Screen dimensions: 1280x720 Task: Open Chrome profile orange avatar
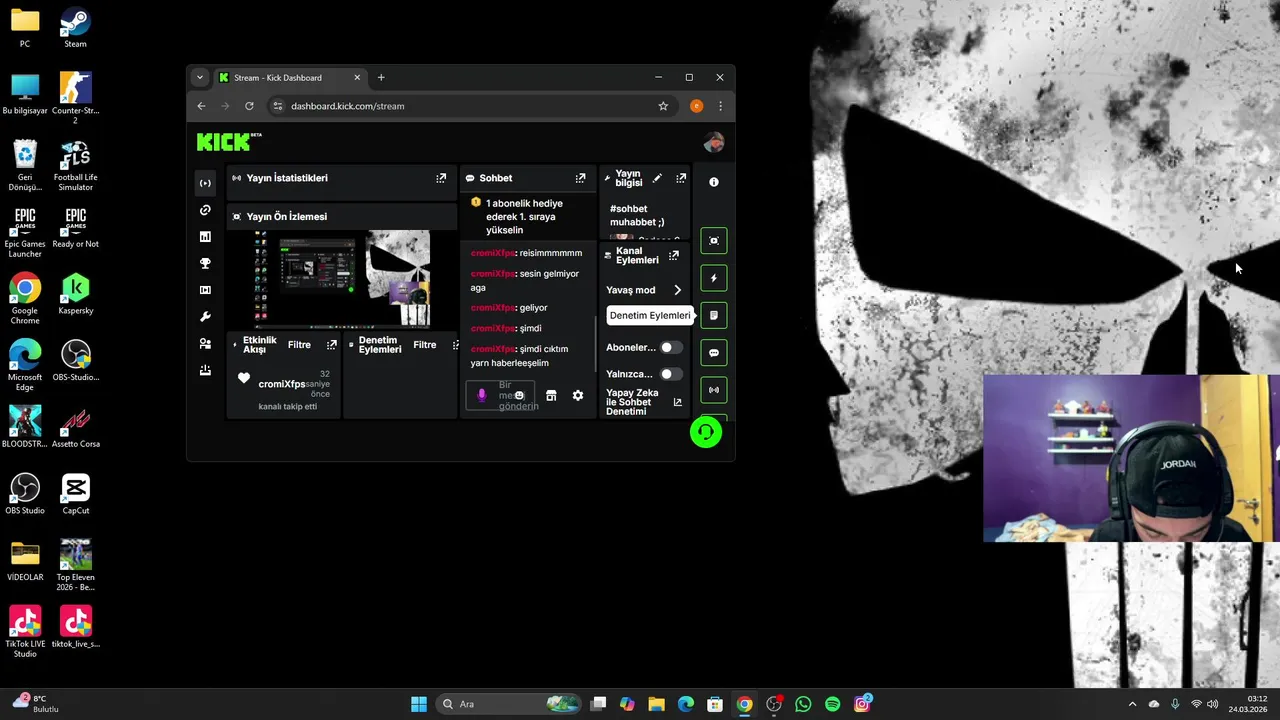tap(697, 106)
